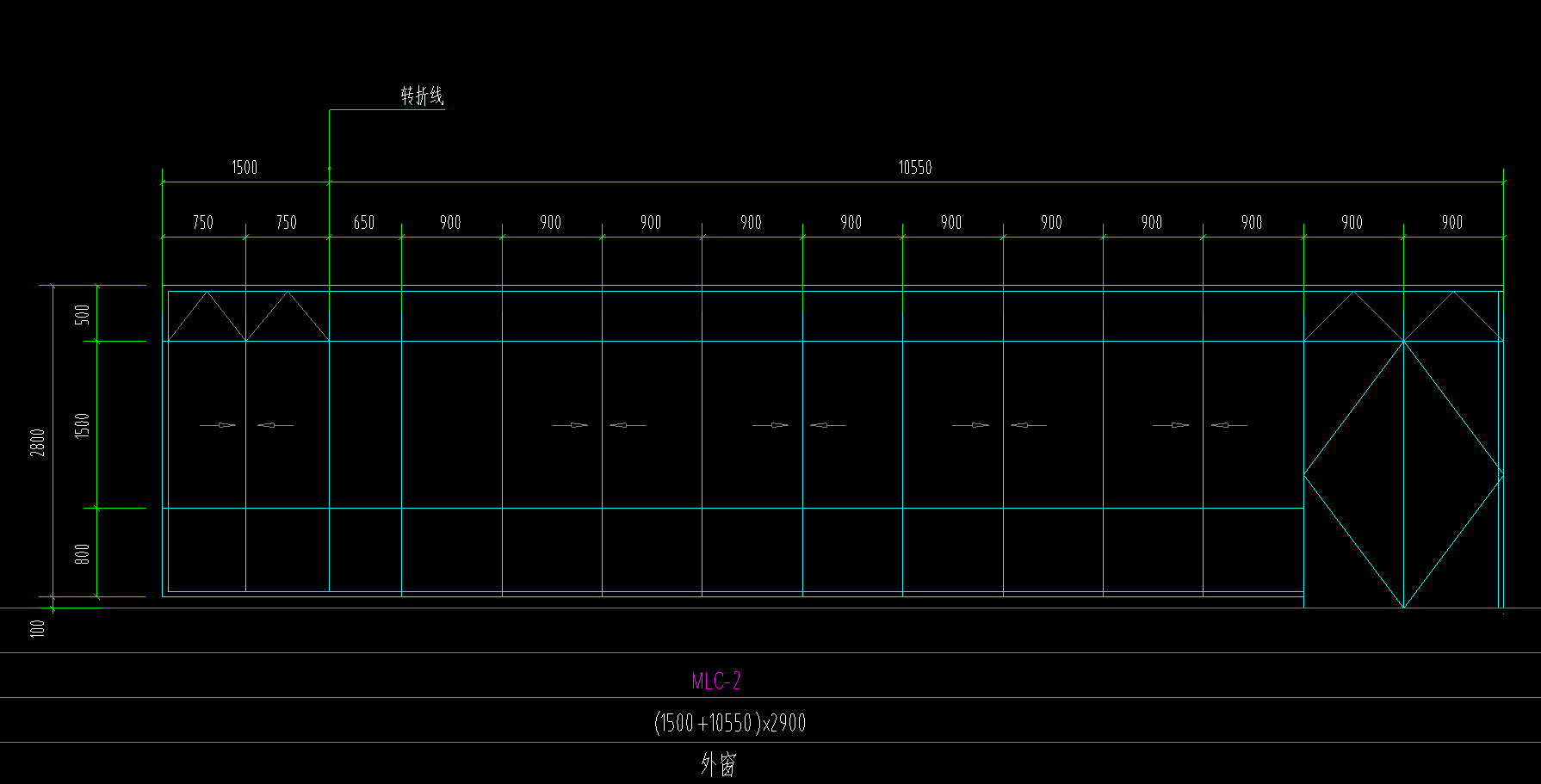The height and width of the screenshot is (784, 1541).
Task: Click the vertical 500 dimension value
Action: click(83, 314)
